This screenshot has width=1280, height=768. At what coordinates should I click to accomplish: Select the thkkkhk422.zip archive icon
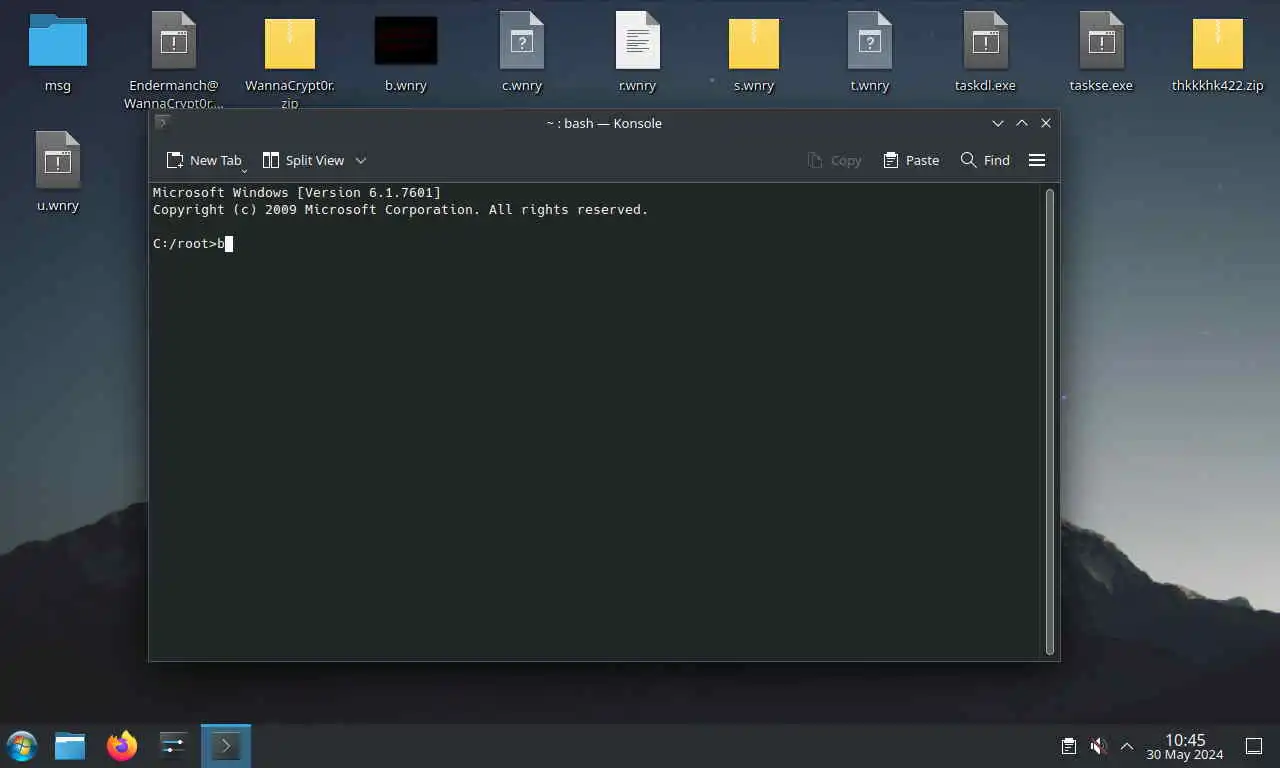coord(1218,42)
